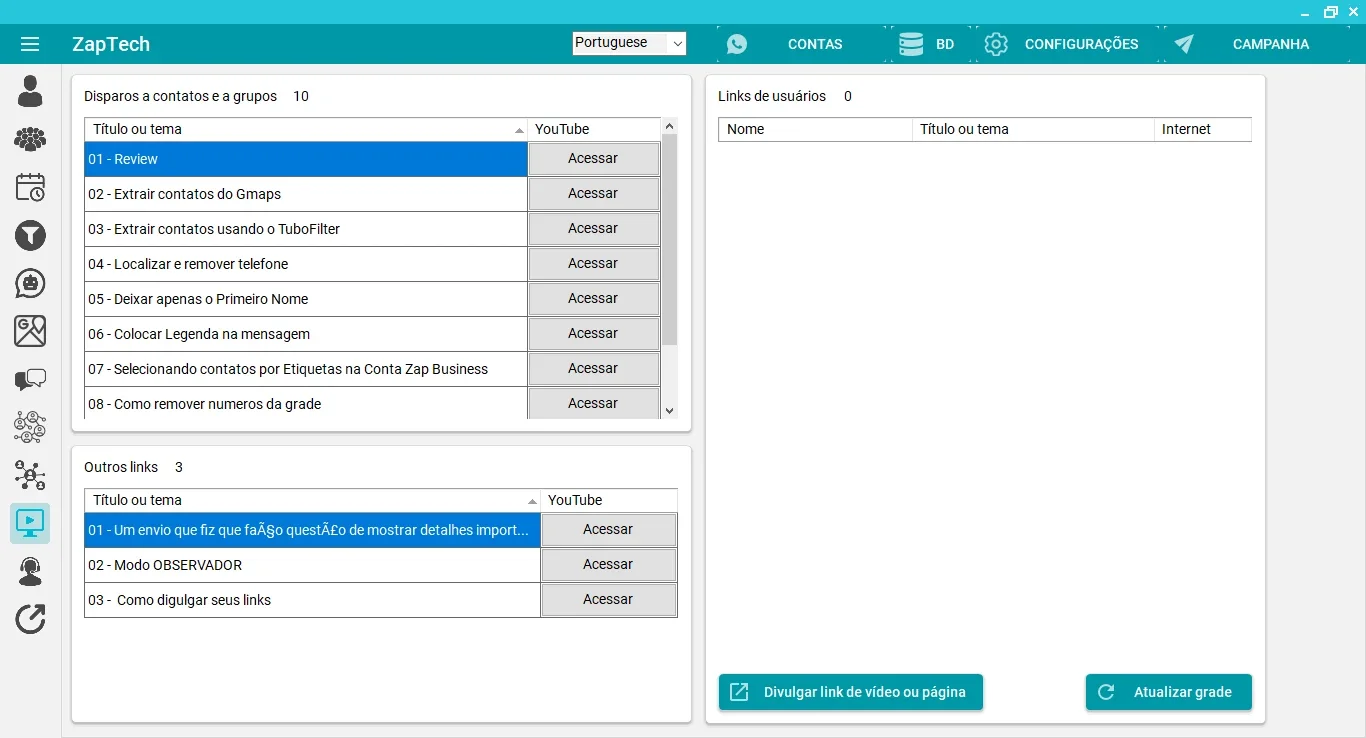
Task: Click the Atualizar grade button
Action: [1168, 692]
